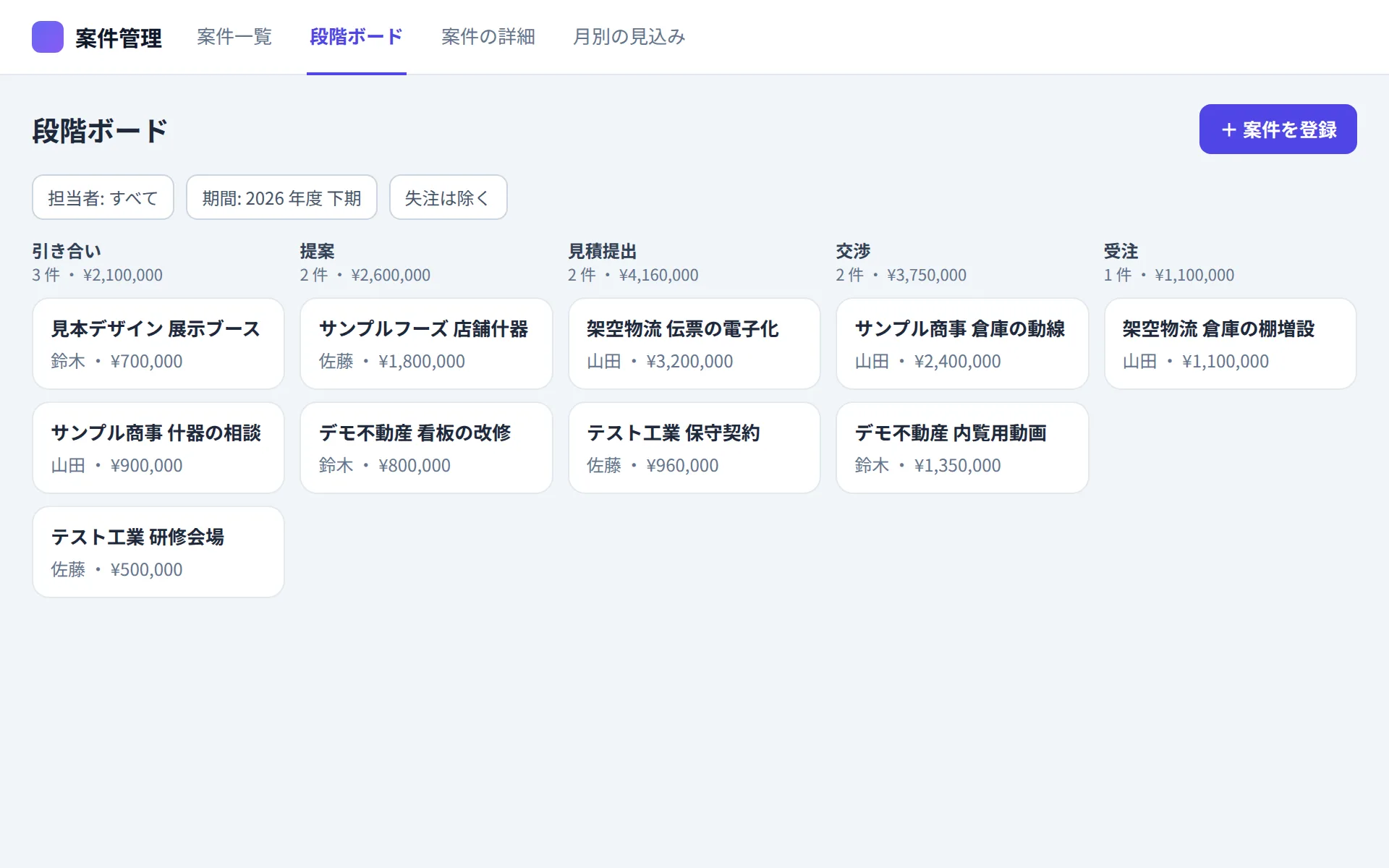This screenshot has height=868, width=1389.
Task: Click the 提案 column heading
Action: [318, 251]
